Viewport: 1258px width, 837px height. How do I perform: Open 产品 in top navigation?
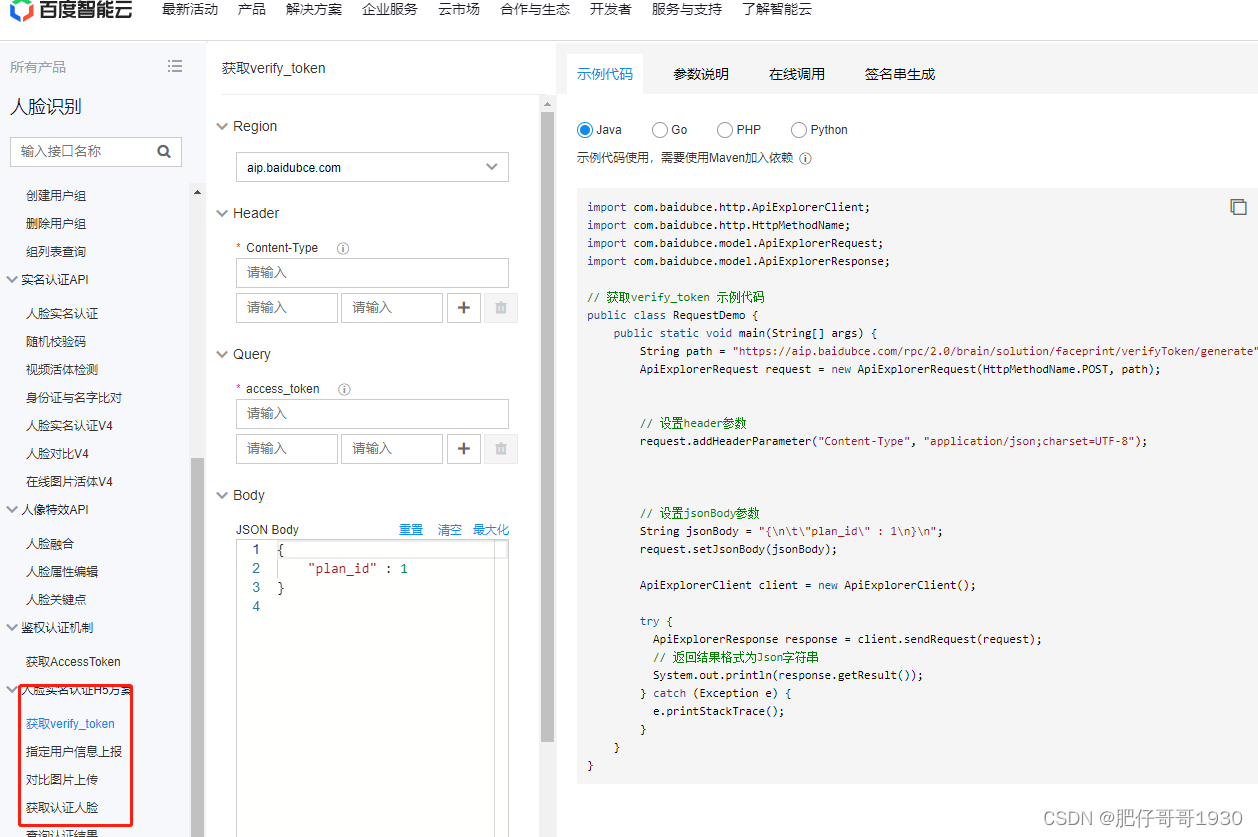pyautogui.click(x=252, y=9)
